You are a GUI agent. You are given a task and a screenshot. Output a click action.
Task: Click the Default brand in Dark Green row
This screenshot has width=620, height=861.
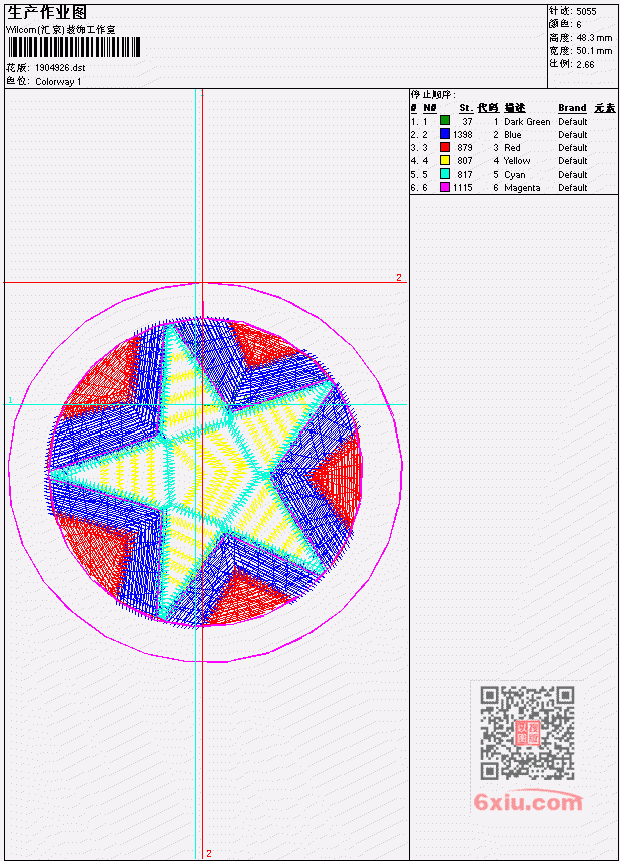point(572,121)
